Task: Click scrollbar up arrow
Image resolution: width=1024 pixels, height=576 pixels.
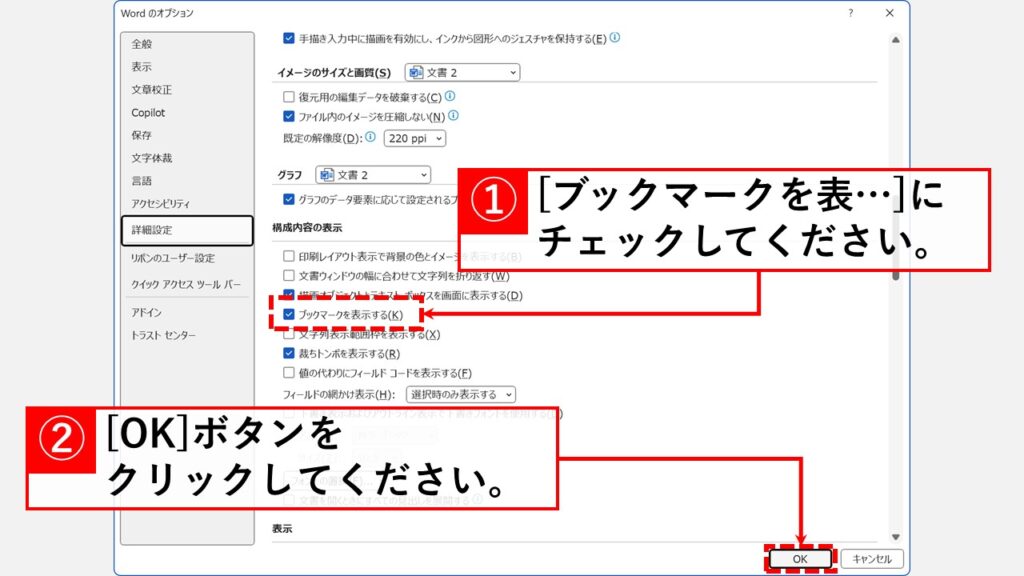Action: (896, 40)
